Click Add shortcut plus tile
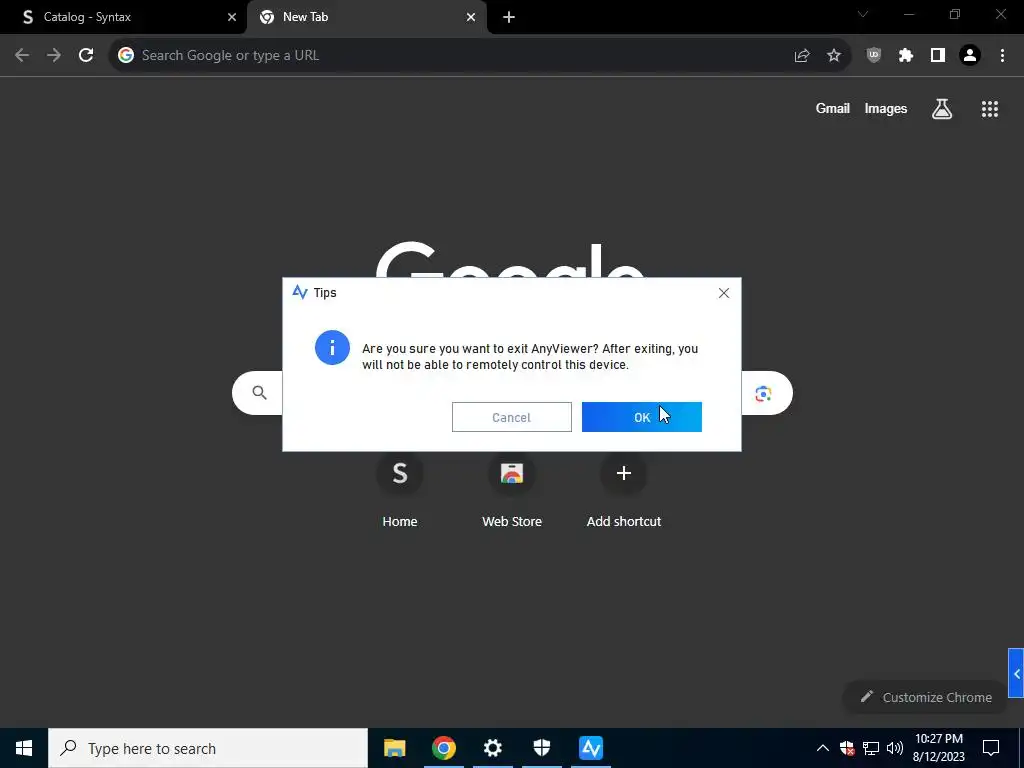 (624, 490)
